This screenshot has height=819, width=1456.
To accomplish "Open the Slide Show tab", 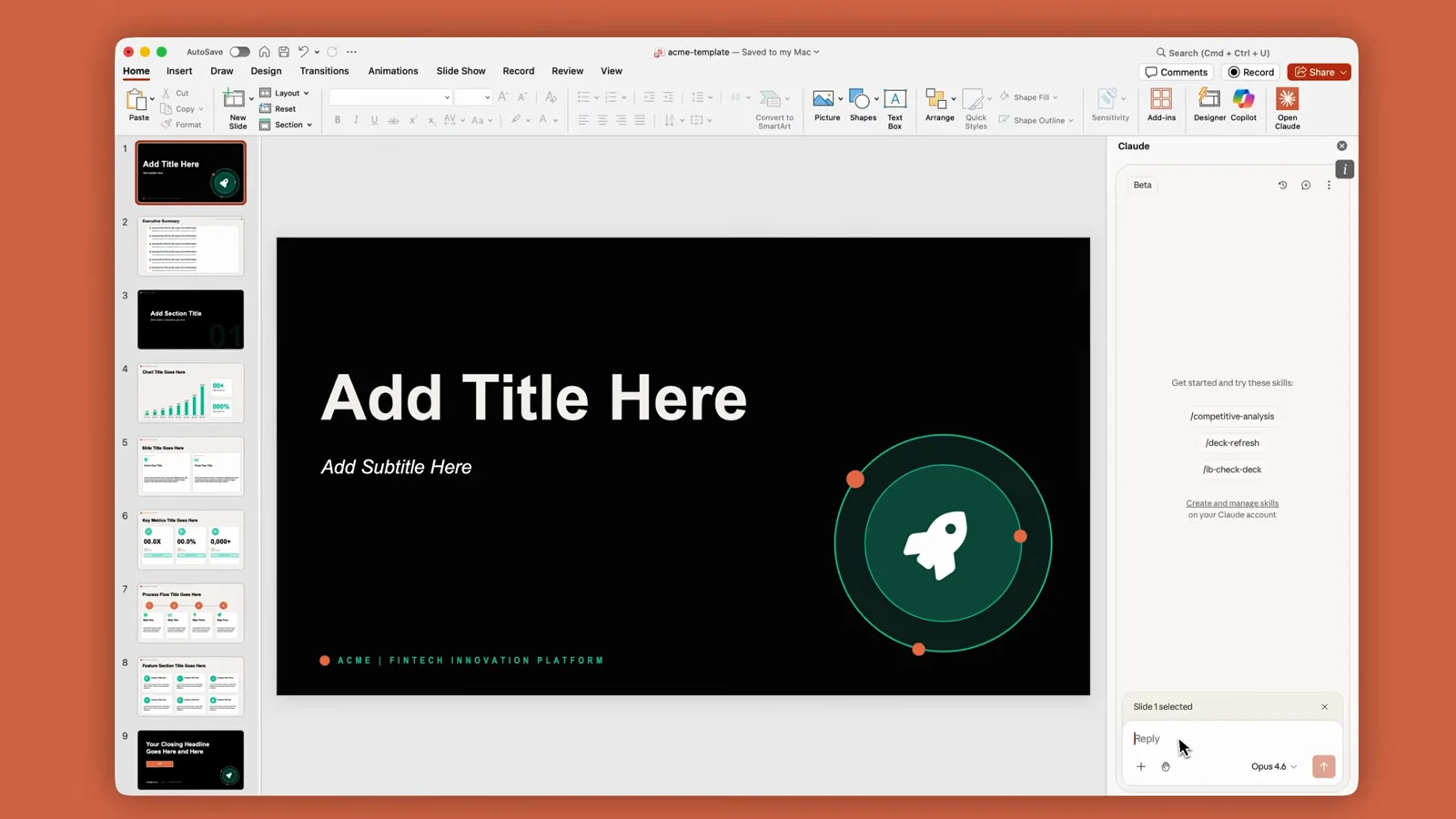I will click(460, 71).
